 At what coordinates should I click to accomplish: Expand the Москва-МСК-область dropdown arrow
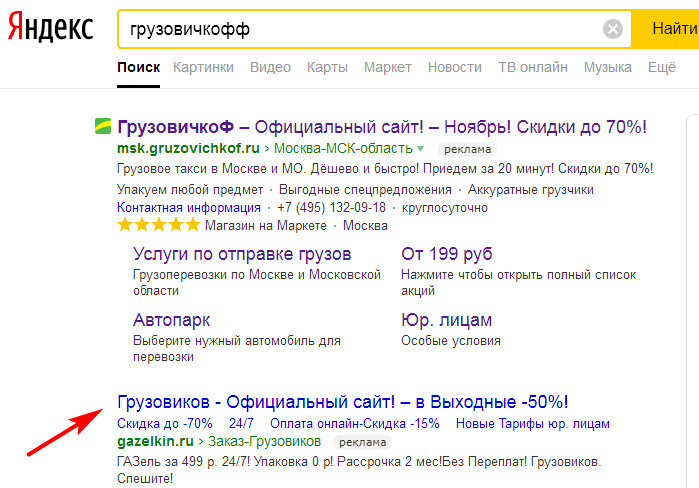tap(420, 149)
